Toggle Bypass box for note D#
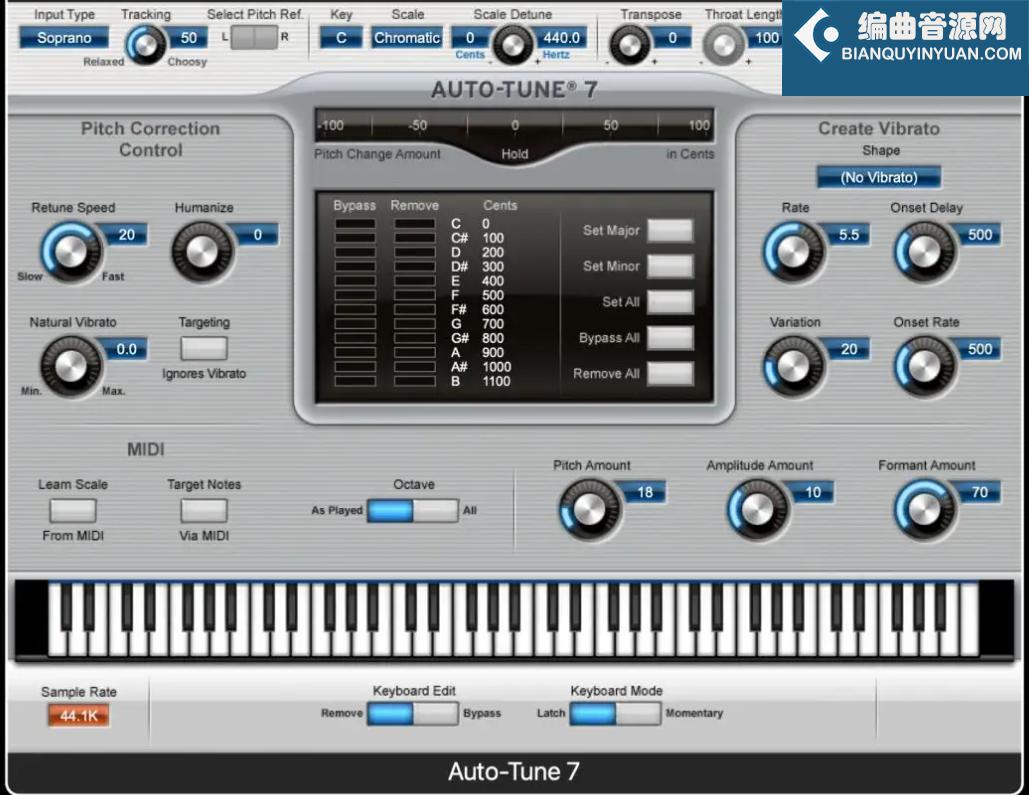The height and width of the screenshot is (795, 1029). coord(355,267)
